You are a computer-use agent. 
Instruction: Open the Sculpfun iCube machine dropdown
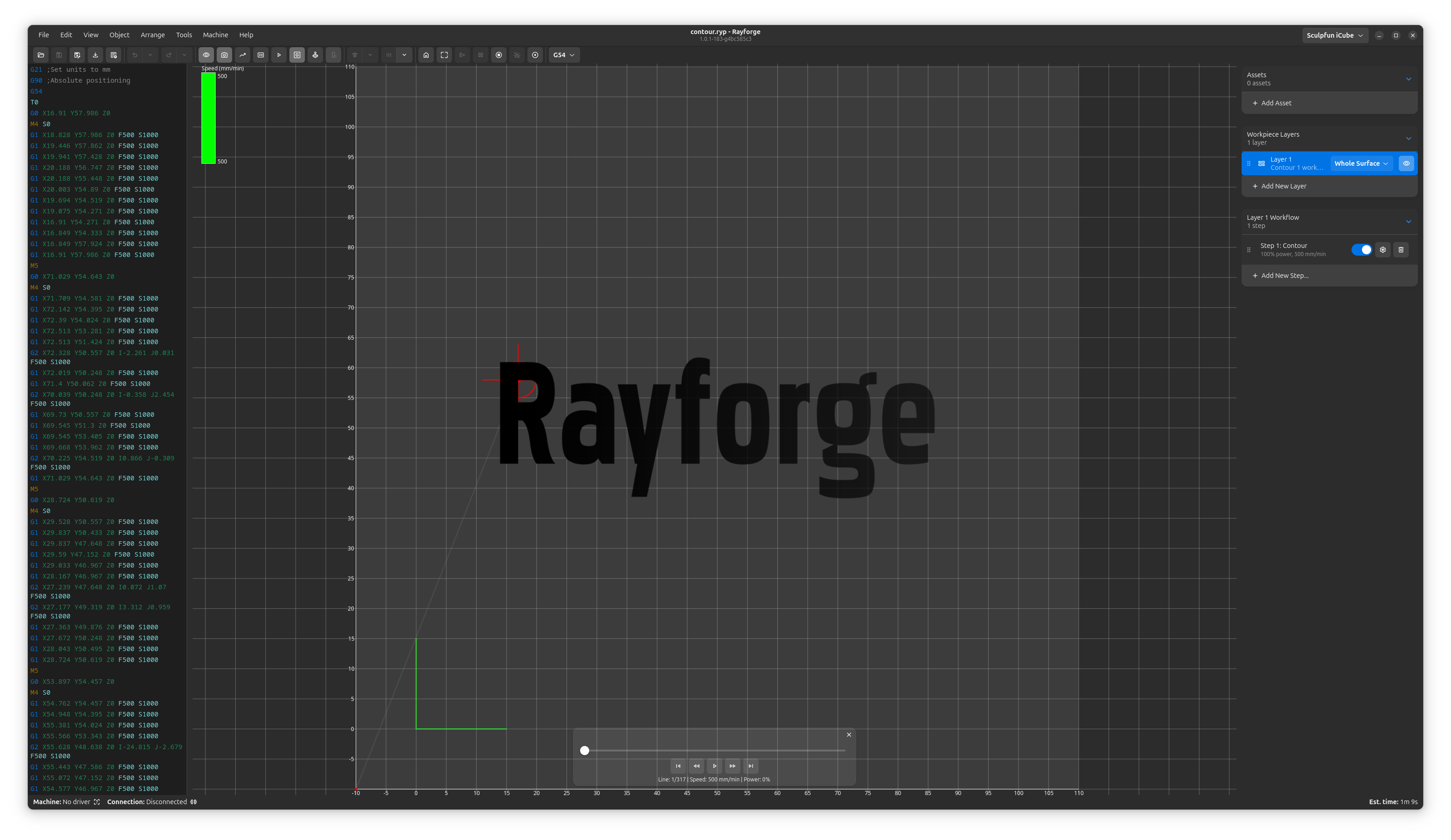(x=1335, y=35)
